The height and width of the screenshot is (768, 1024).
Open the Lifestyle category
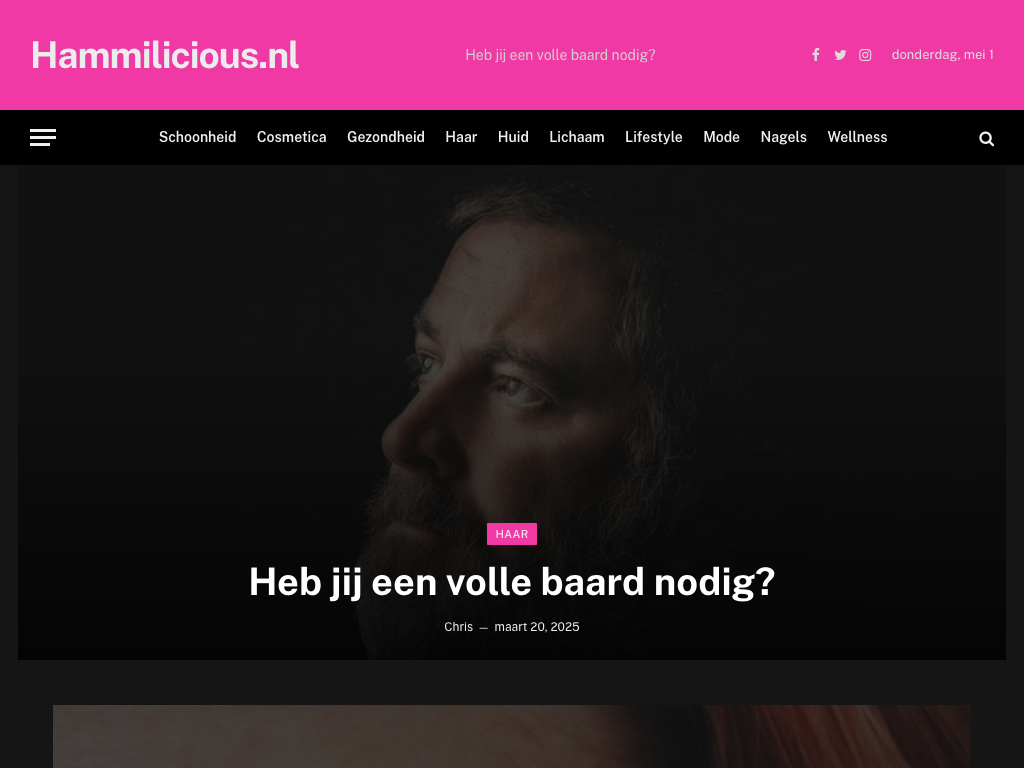[x=654, y=137]
